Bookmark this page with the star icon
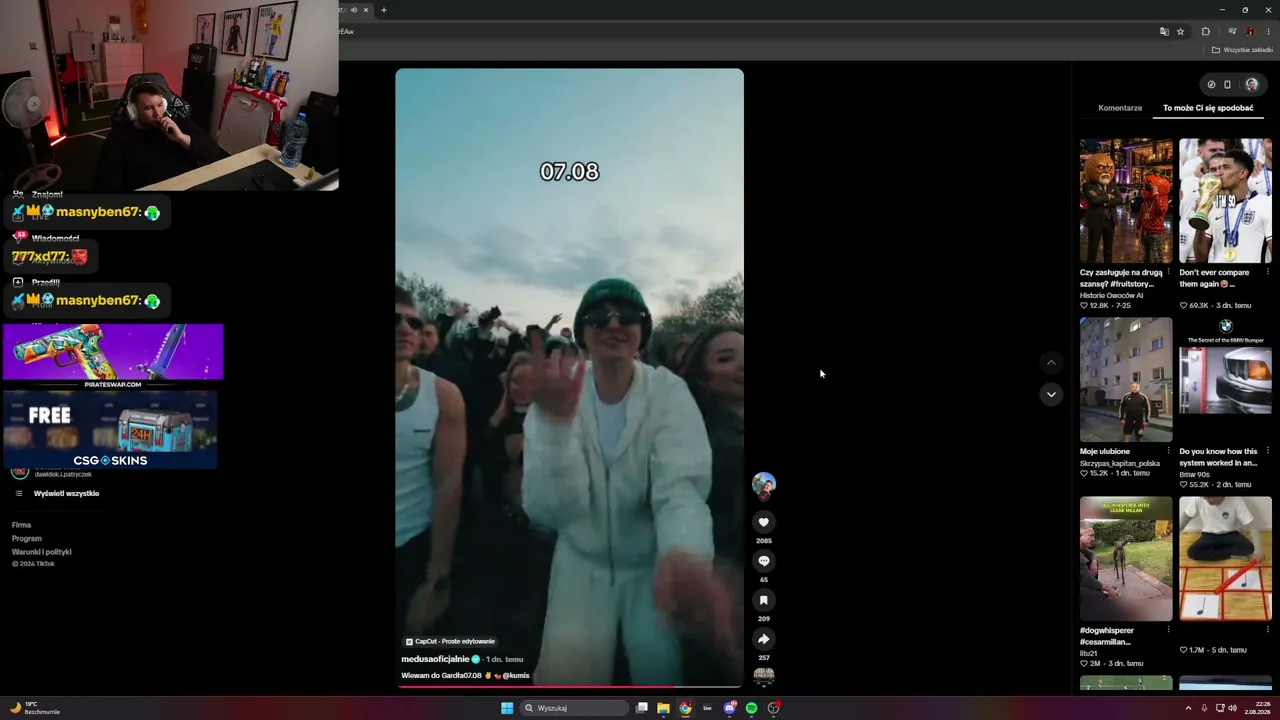 click(1180, 32)
